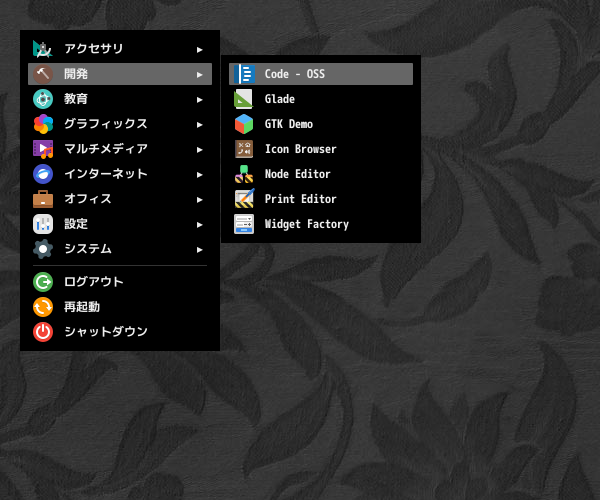Screen dimensions: 600x500
Task: Click the Code - OSS app icon
Action: [x=244, y=74]
